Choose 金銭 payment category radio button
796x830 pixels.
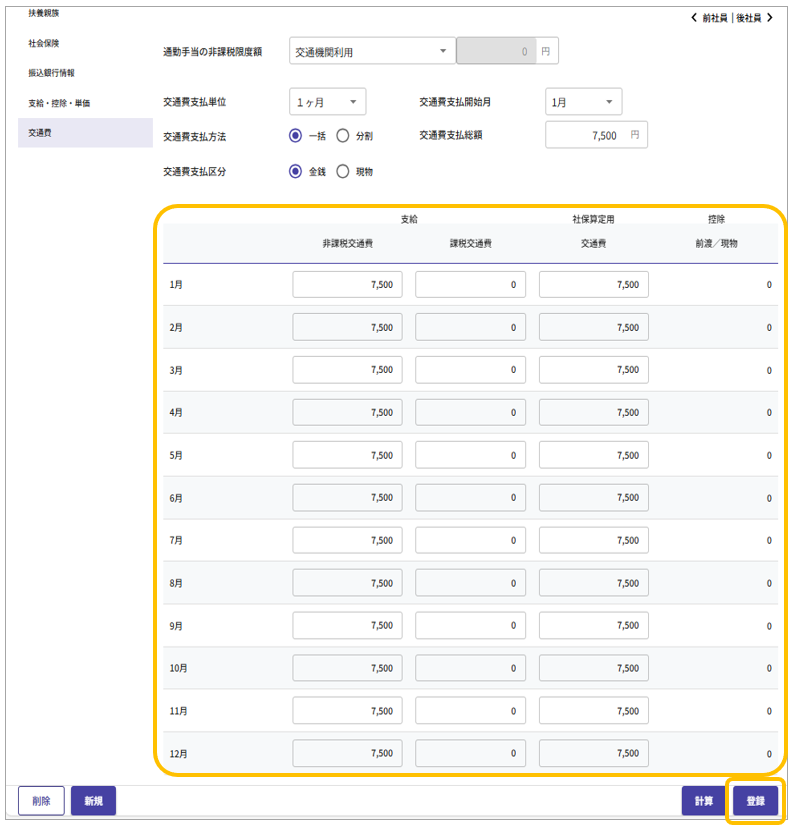point(296,171)
